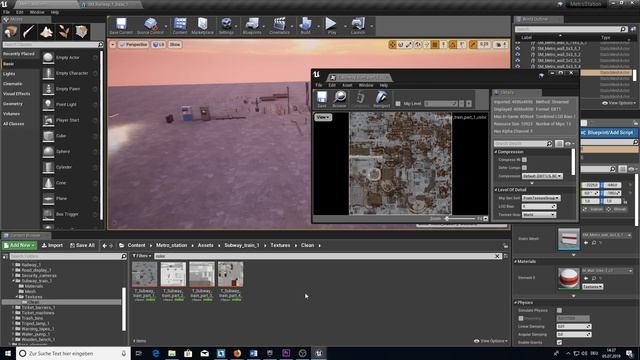Screen dimensions: 640x360
Task: Click Cube placement icon
Action: 48,136
